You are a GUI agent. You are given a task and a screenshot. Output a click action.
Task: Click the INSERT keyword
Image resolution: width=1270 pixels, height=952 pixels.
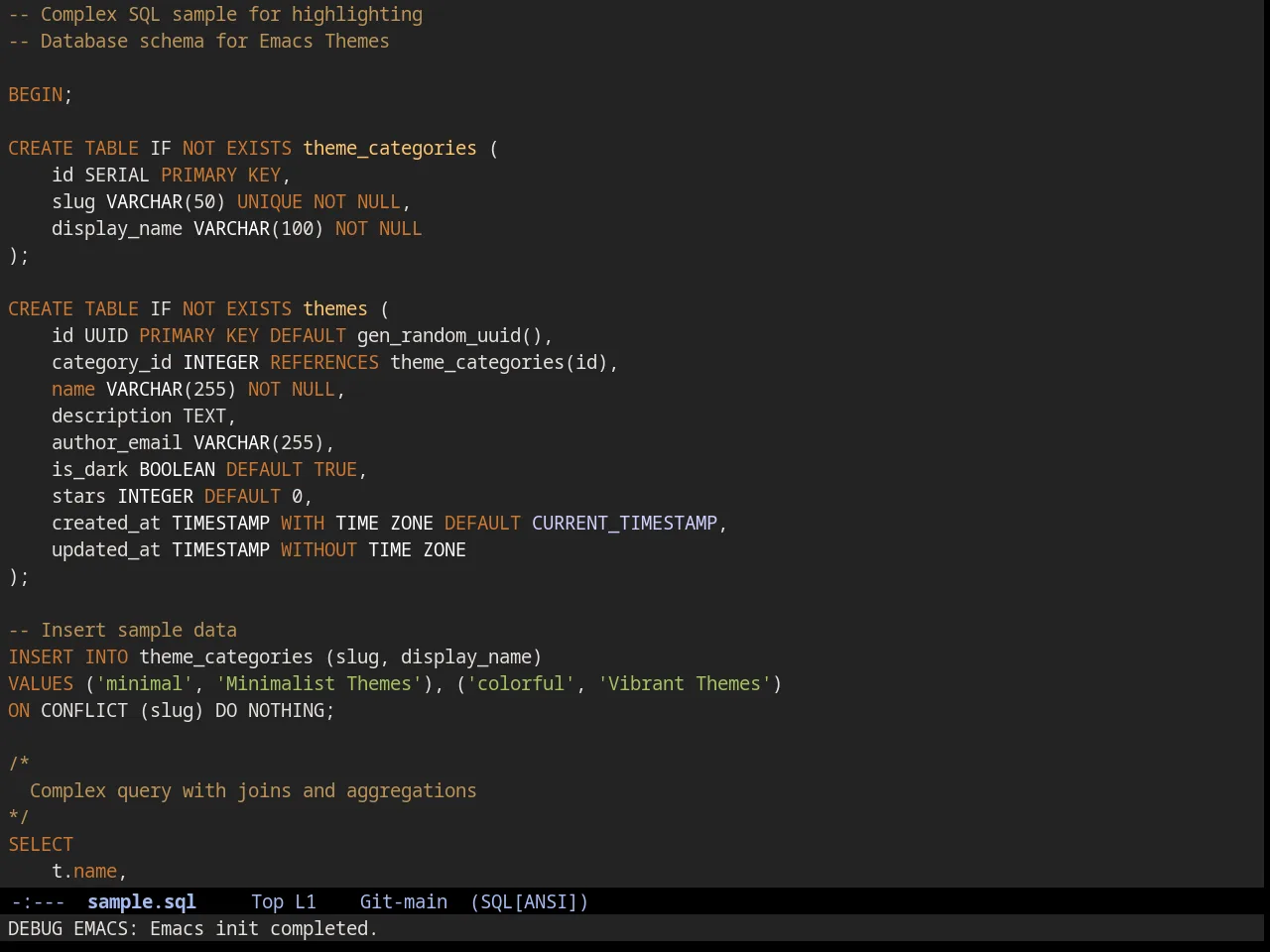[x=41, y=656]
